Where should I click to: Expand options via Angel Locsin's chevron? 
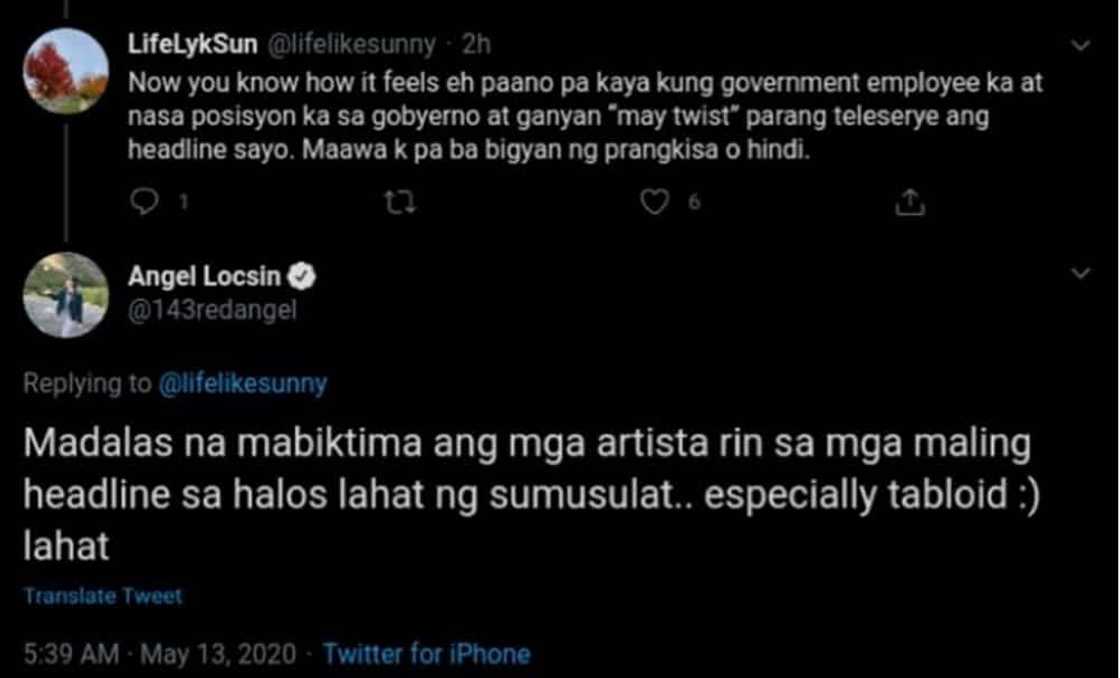click(x=1080, y=271)
